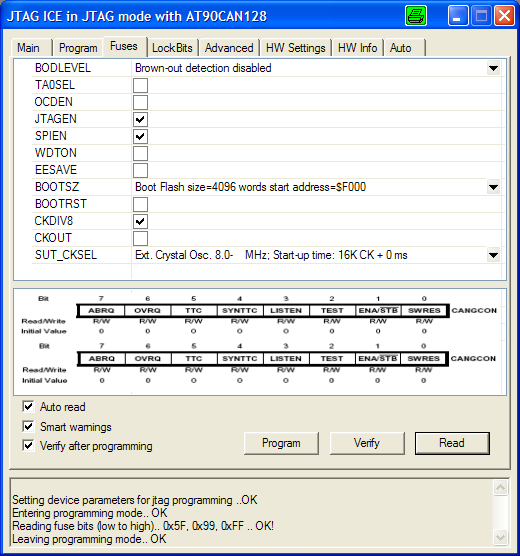Expand the BOOTSZ dropdown arrow
Viewport: 520px width, 556px height.
click(x=493, y=187)
